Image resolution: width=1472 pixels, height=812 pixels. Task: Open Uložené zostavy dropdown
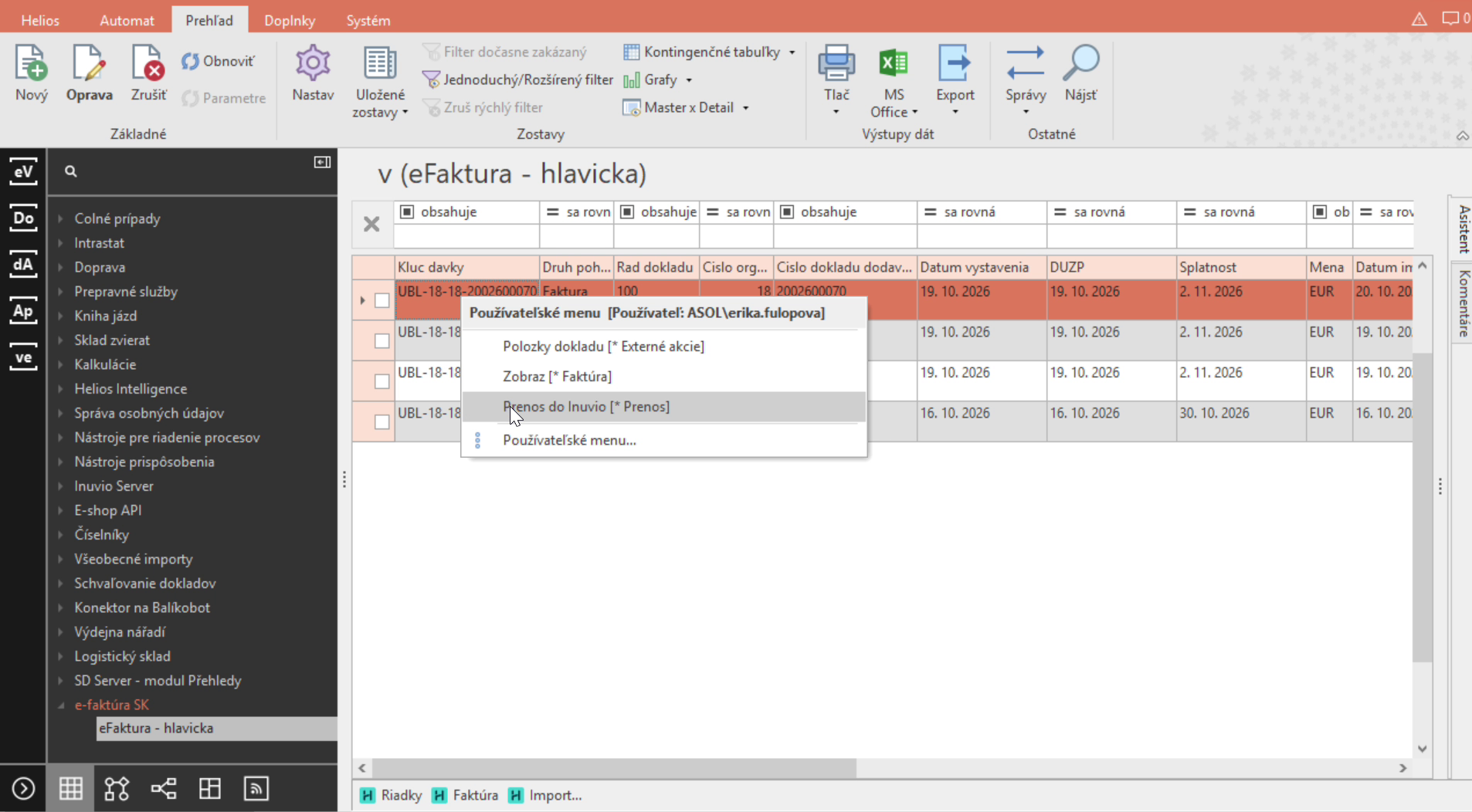[x=379, y=83]
